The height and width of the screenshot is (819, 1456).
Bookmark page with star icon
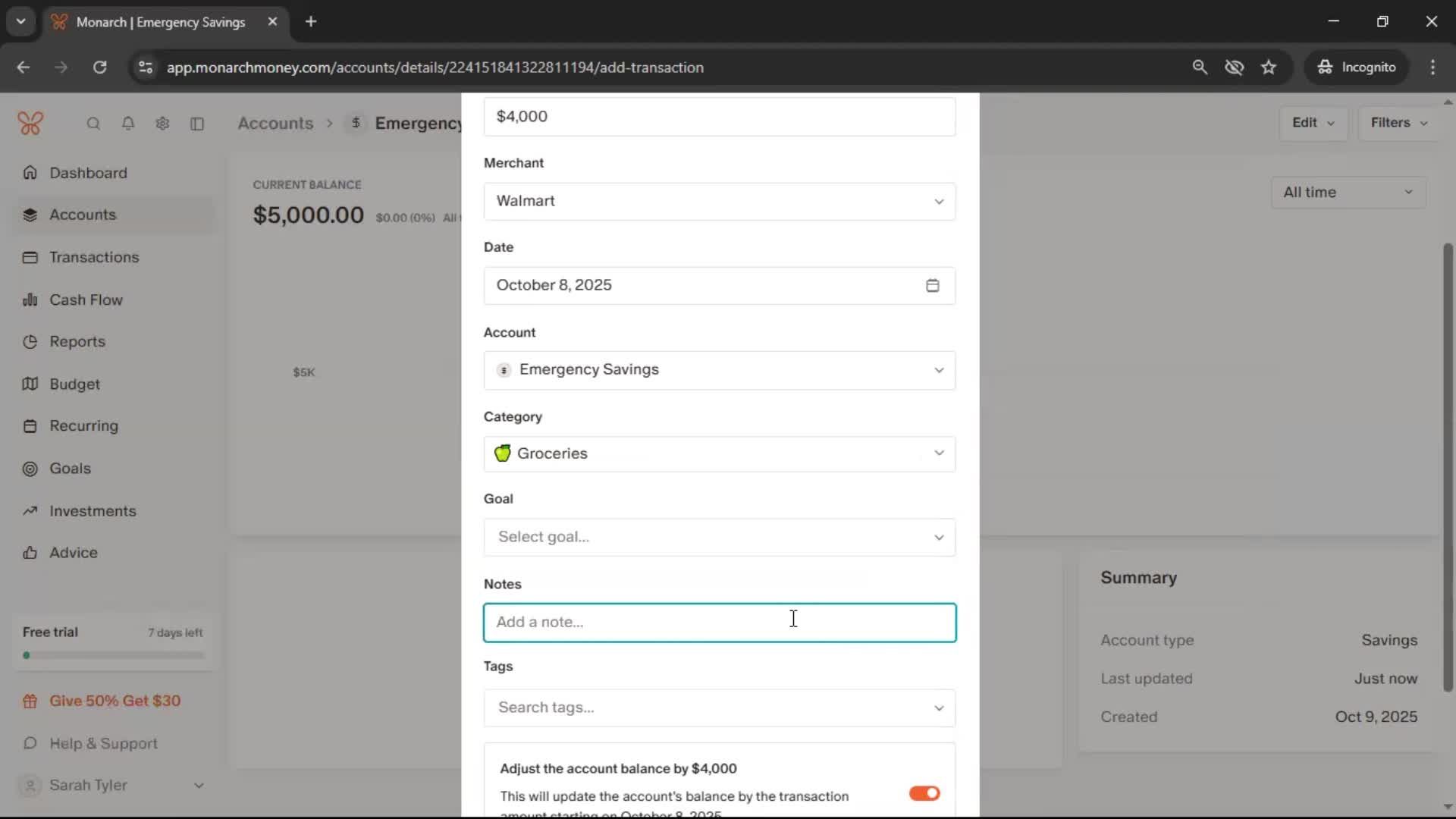(1269, 67)
